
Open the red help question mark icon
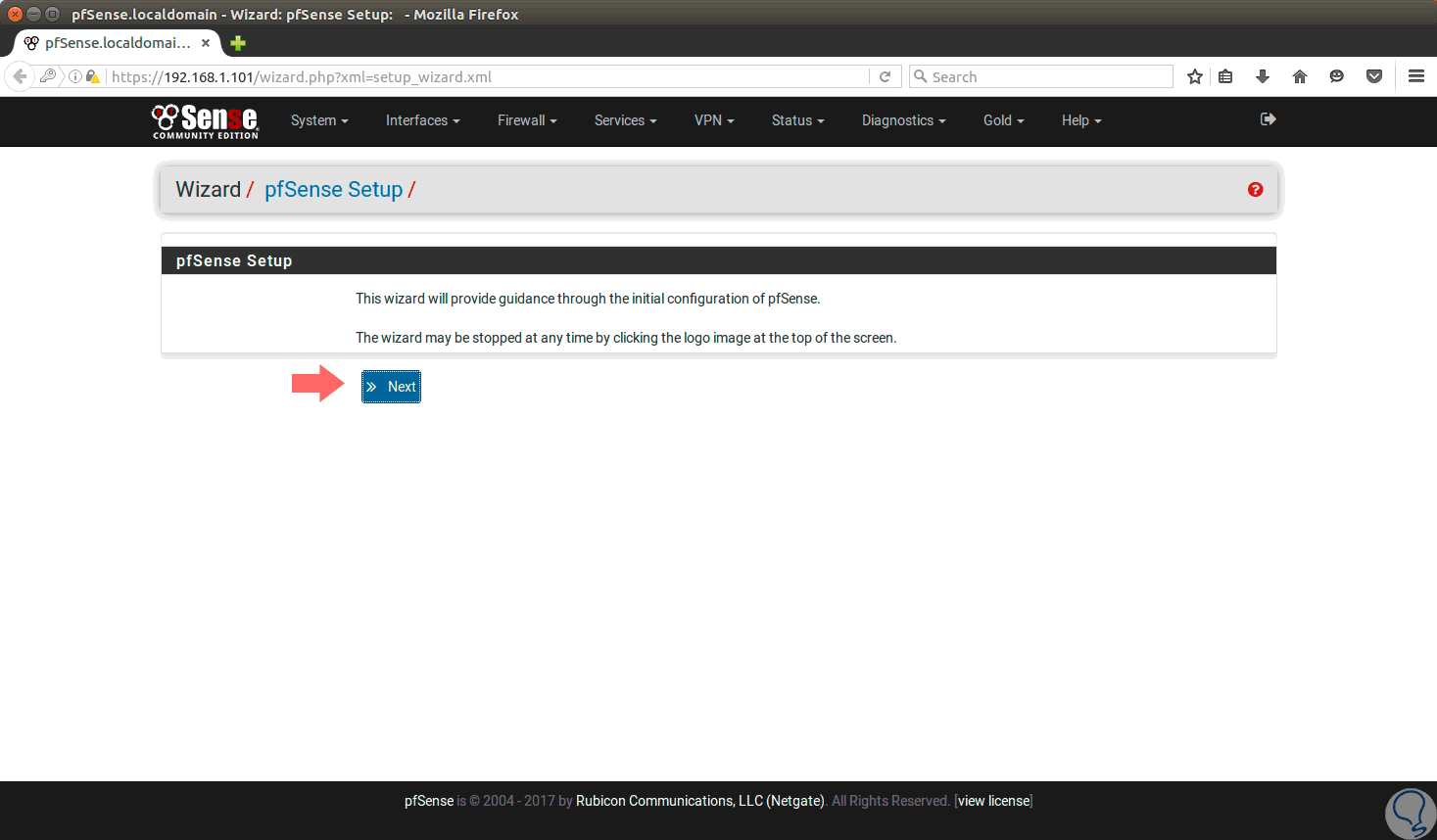(1255, 190)
